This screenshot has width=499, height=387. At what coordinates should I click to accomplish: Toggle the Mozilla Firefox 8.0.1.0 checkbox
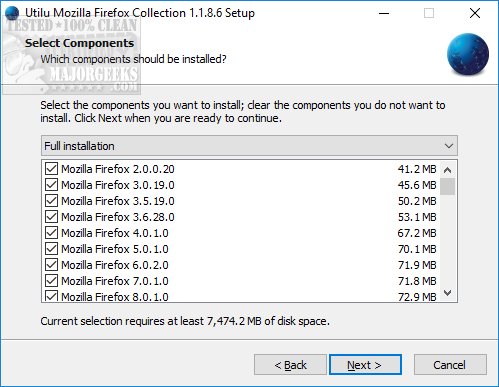[51, 296]
